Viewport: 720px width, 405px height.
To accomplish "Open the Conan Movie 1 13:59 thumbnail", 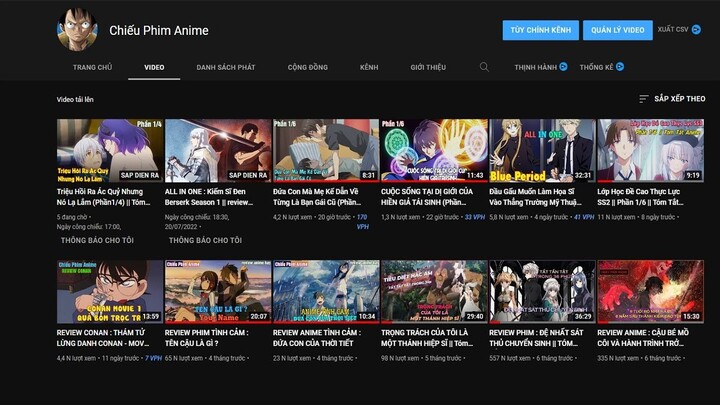I will pos(110,292).
